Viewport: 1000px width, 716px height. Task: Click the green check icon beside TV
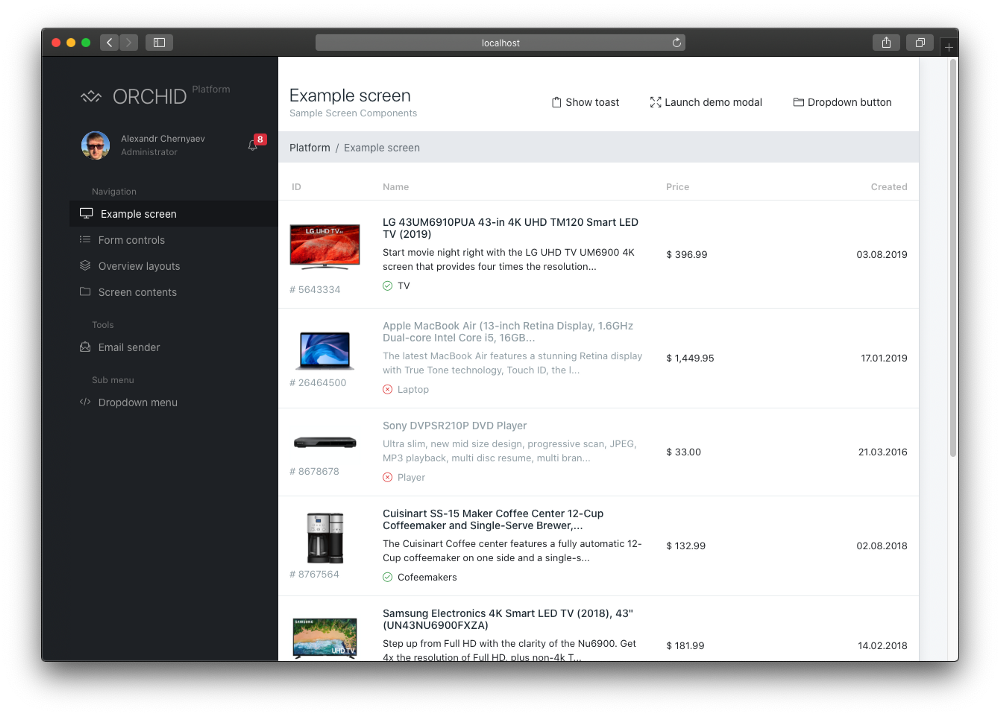pyautogui.click(x=388, y=286)
